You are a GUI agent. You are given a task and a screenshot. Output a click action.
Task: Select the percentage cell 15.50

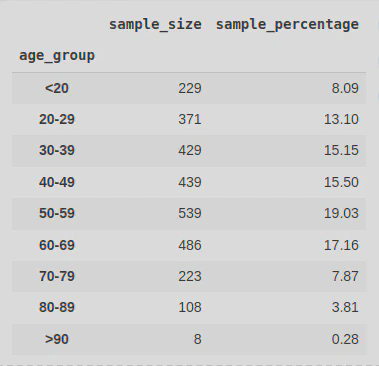click(341, 182)
